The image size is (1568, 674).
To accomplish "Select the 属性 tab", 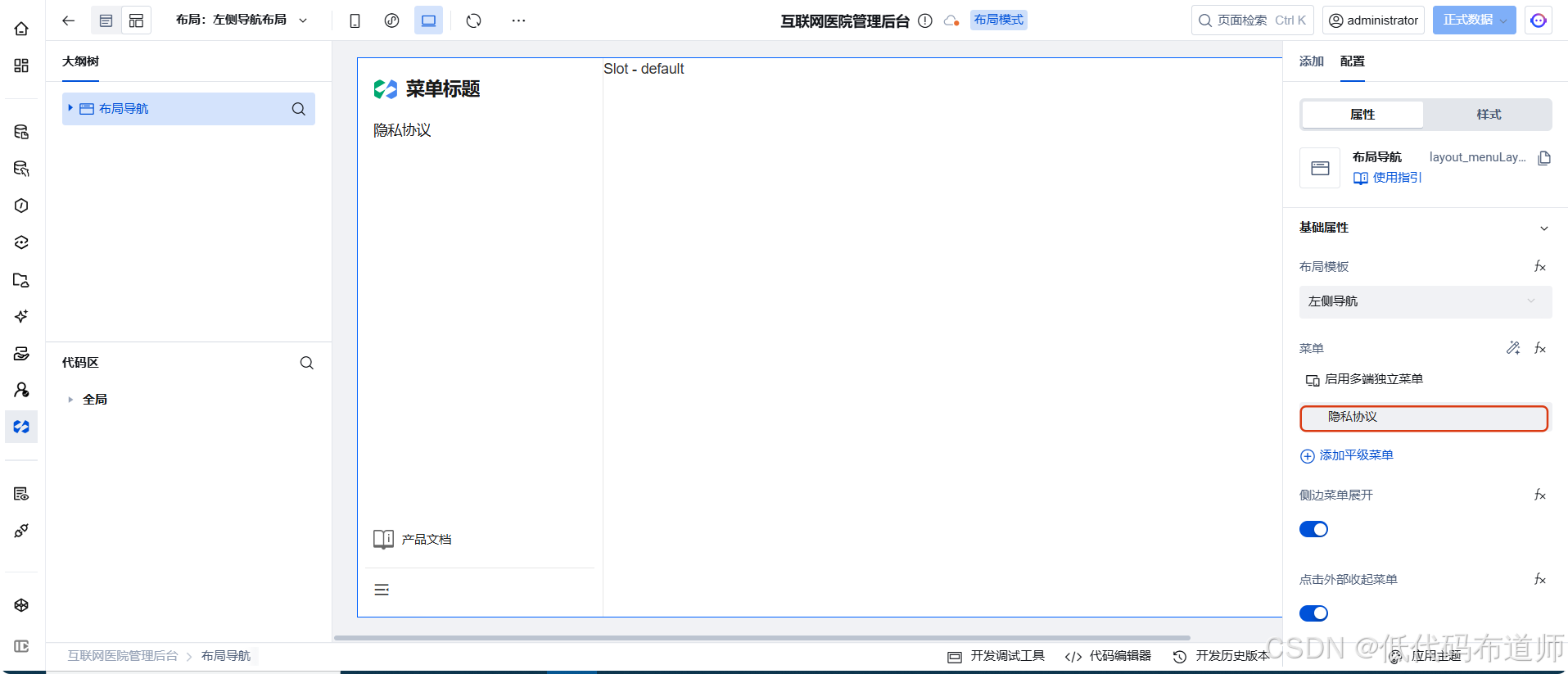I will click(x=1362, y=115).
